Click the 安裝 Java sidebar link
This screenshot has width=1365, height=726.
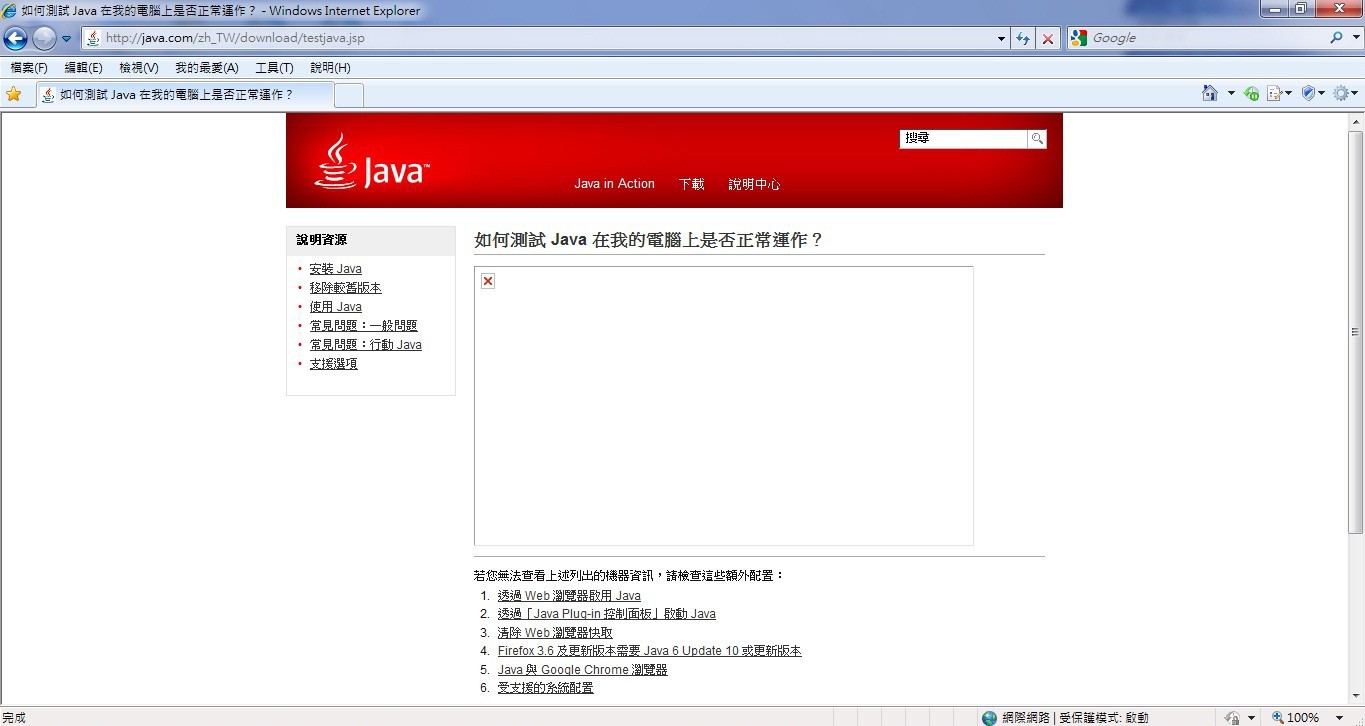pos(335,269)
